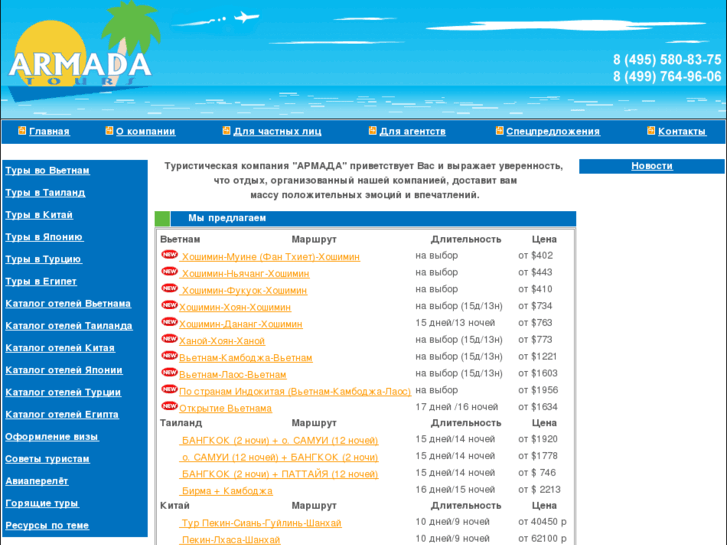Go to Для агентств section
The width and height of the screenshot is (727, 545).
click(x=413, y=132)
